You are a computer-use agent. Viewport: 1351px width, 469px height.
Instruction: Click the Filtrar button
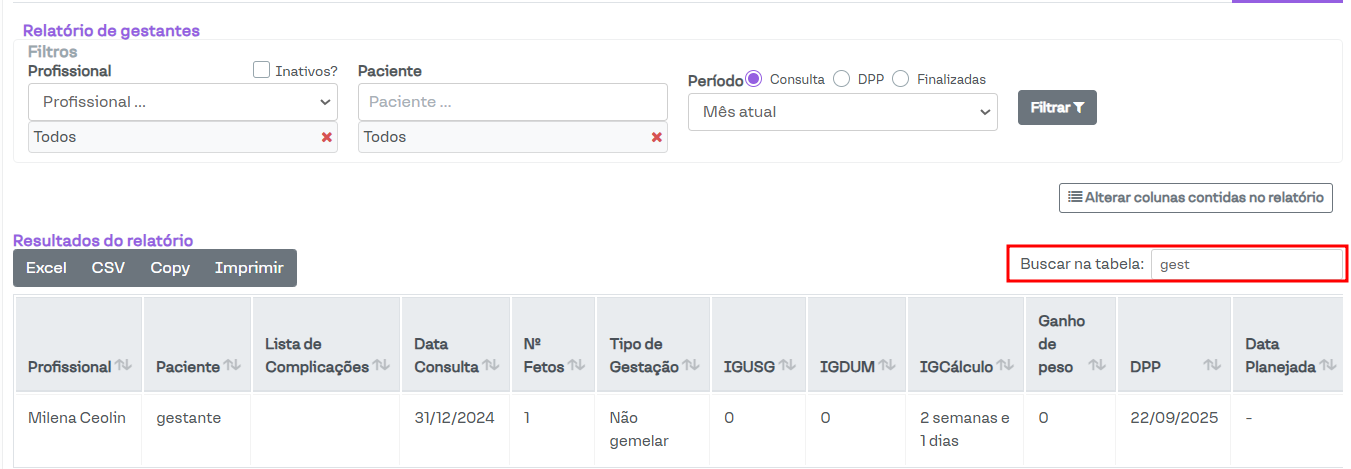click(x=1057, y=108)
